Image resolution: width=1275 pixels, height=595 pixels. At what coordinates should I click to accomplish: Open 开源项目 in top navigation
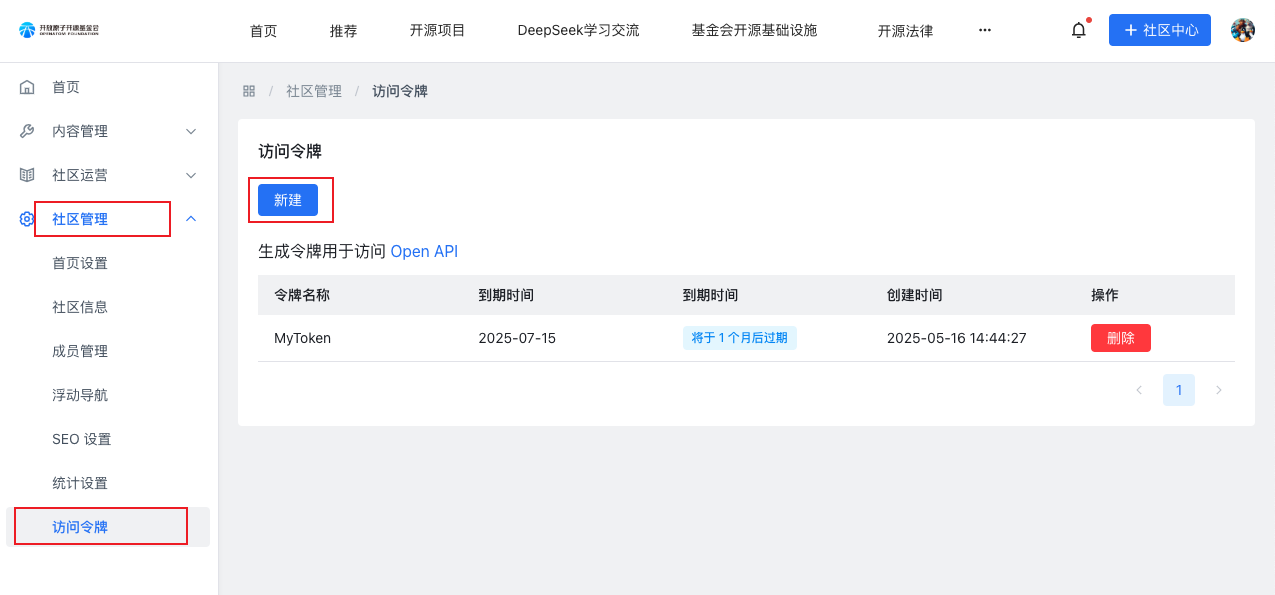coord(437,30)
